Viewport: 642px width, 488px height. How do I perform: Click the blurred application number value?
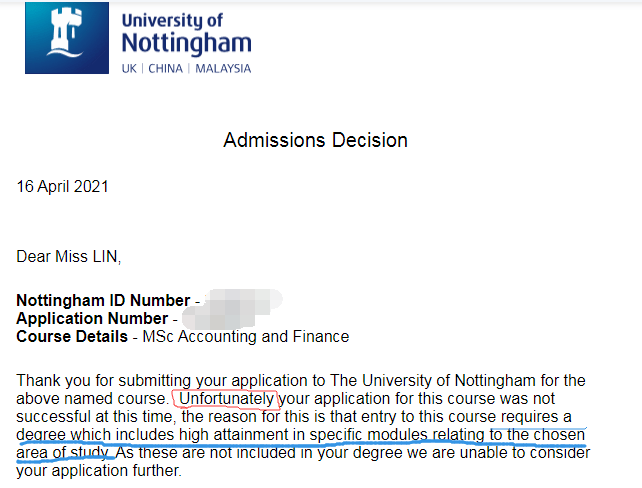pos(219,319)
